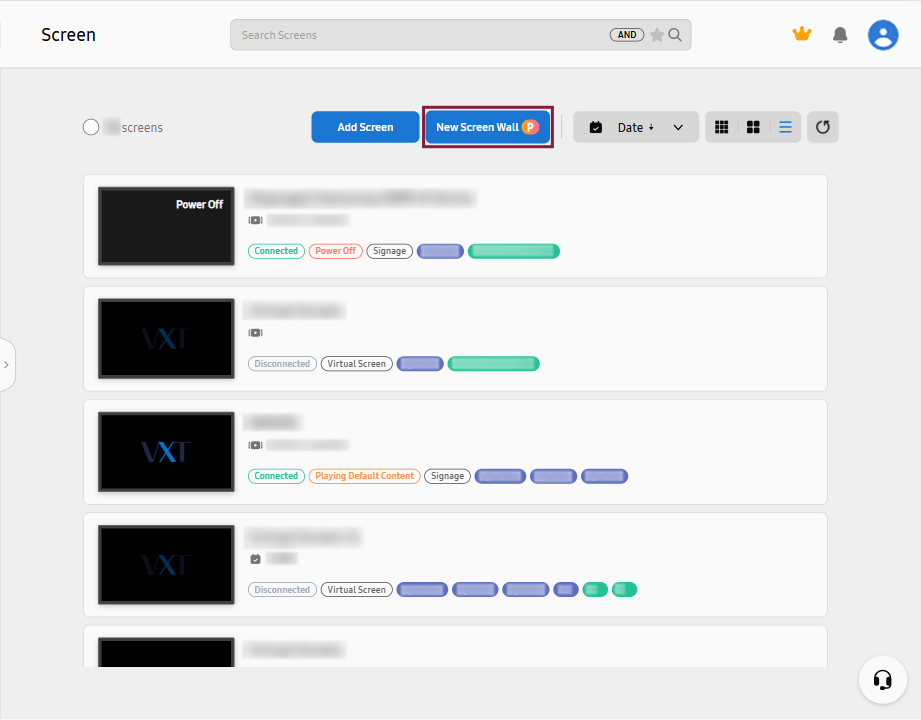Click the Playing Default Content tag
Screen dimensions: 921x720
[x=364, y=476]
